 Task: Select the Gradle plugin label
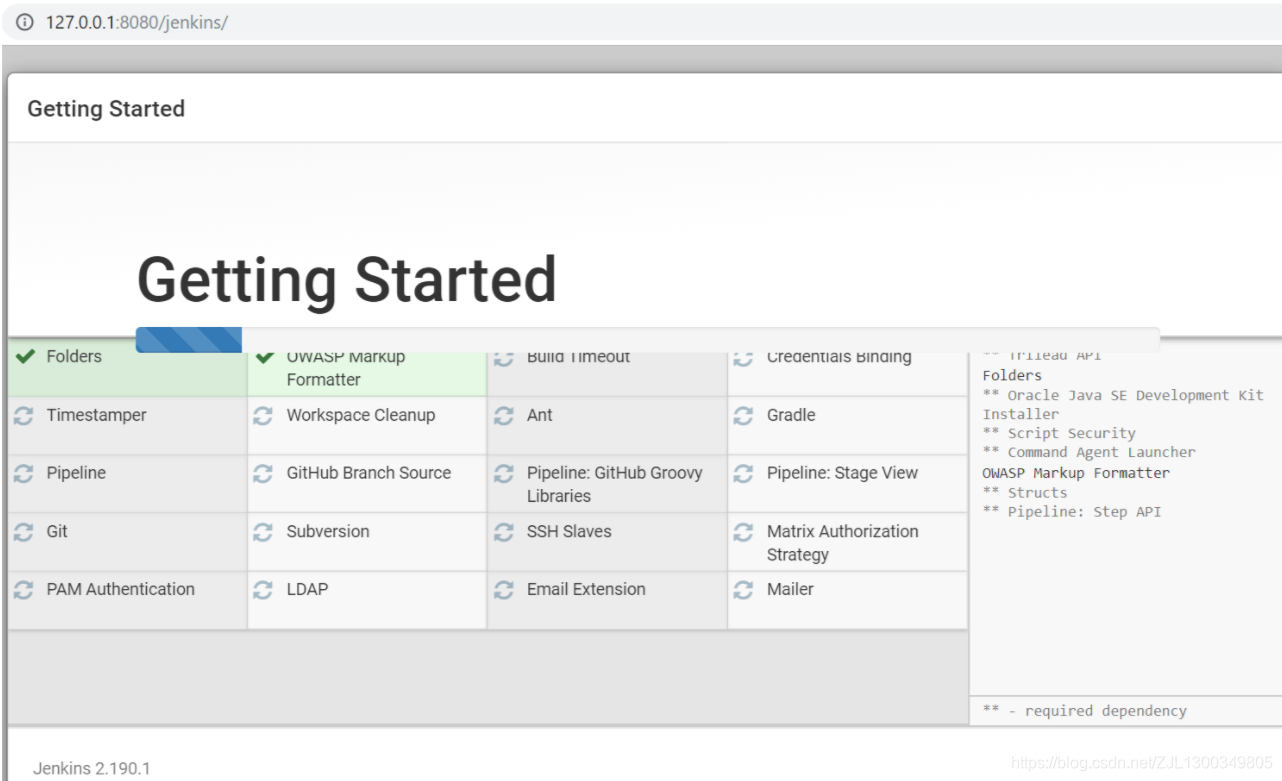click(x=791, y=415)
